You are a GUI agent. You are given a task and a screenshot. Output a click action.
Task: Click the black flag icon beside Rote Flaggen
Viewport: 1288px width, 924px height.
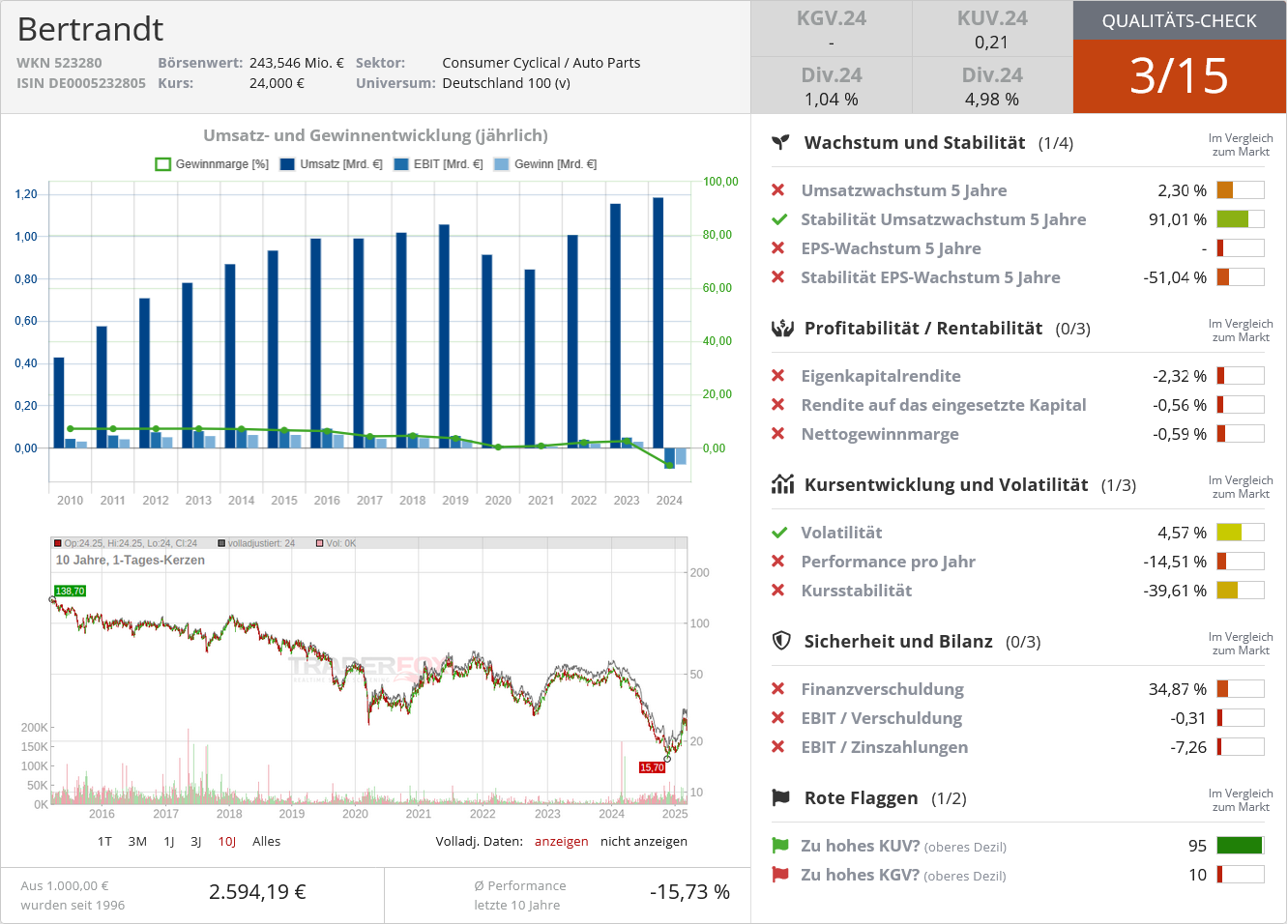pos(781,797)
